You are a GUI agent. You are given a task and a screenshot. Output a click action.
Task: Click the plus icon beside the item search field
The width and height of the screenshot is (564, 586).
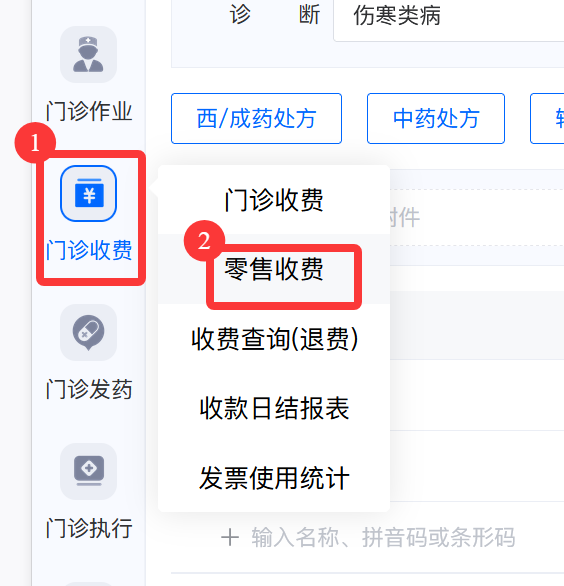coord(230,538)
